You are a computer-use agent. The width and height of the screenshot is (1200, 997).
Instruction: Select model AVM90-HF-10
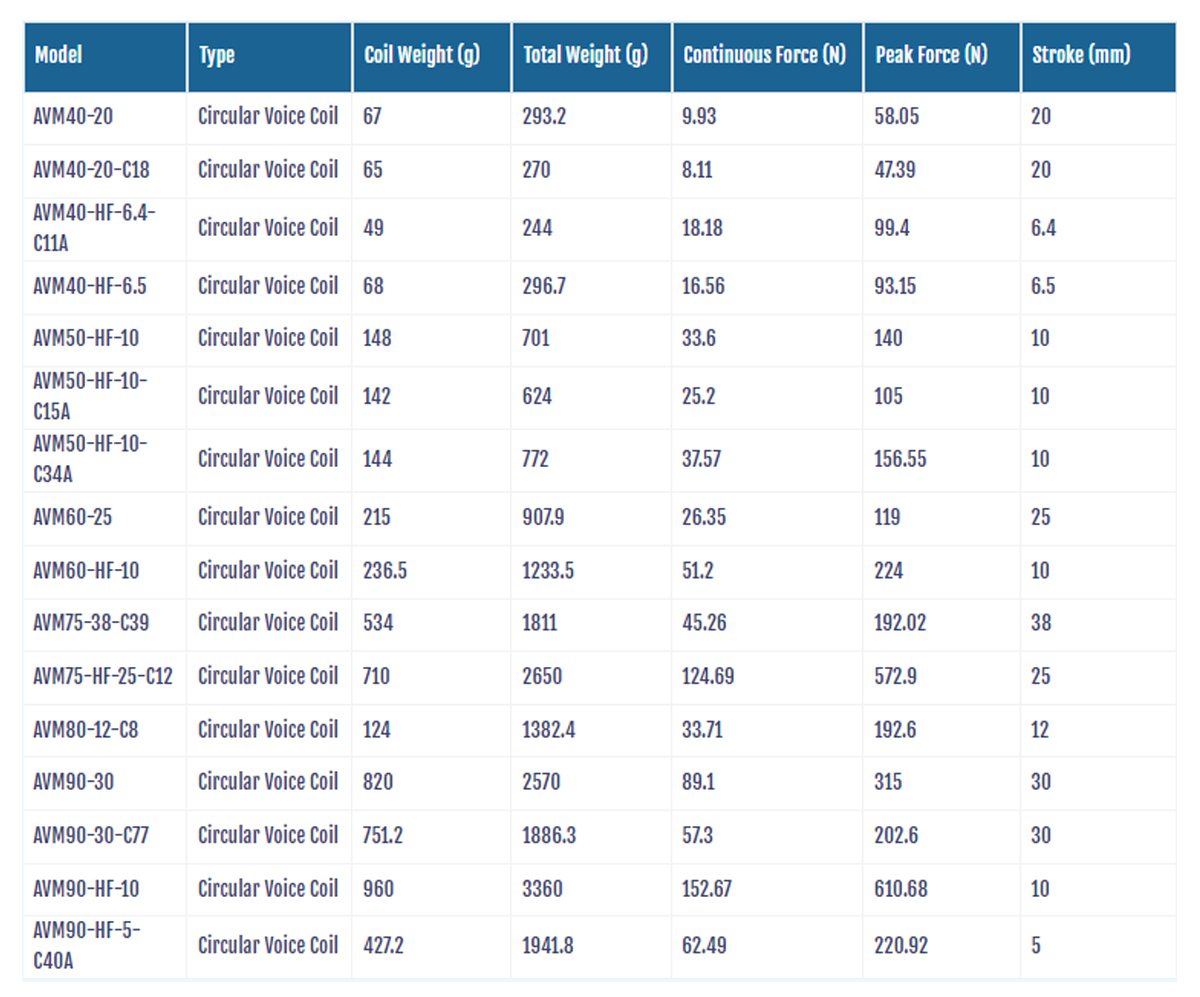coord(86,888)
